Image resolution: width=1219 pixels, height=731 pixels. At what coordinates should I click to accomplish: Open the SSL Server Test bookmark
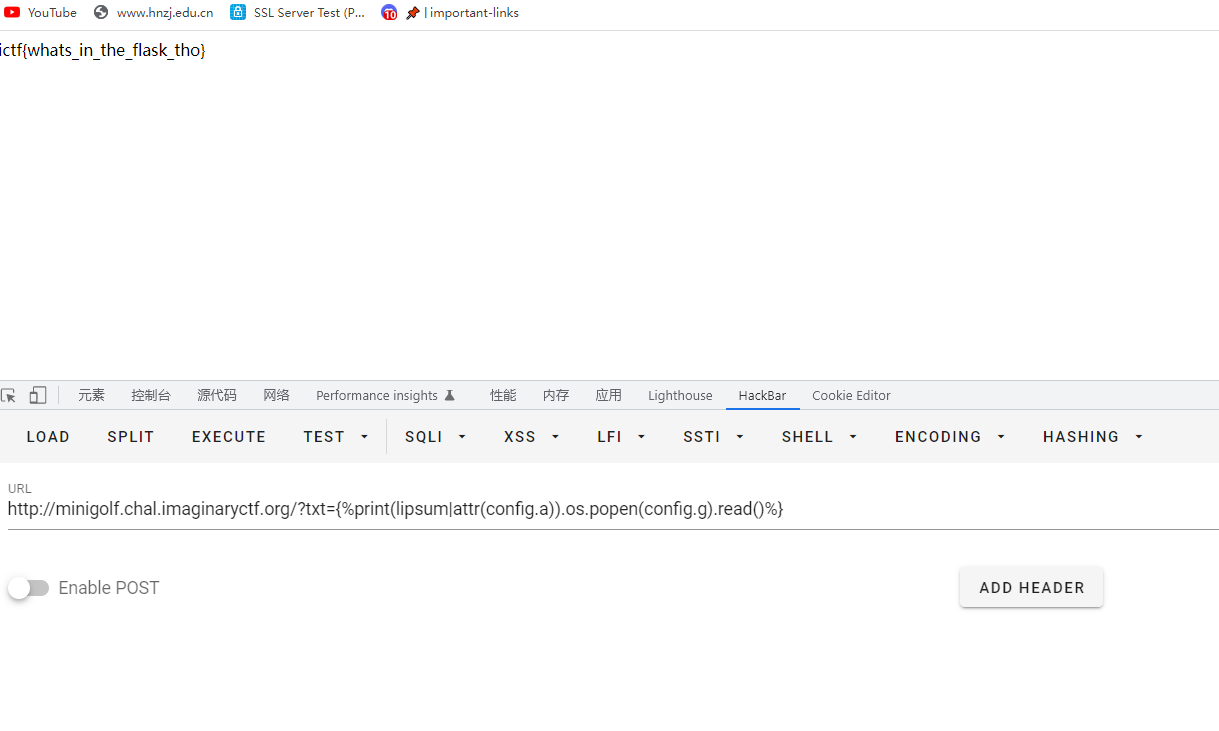pyautogui.click(x=298, y=13)
